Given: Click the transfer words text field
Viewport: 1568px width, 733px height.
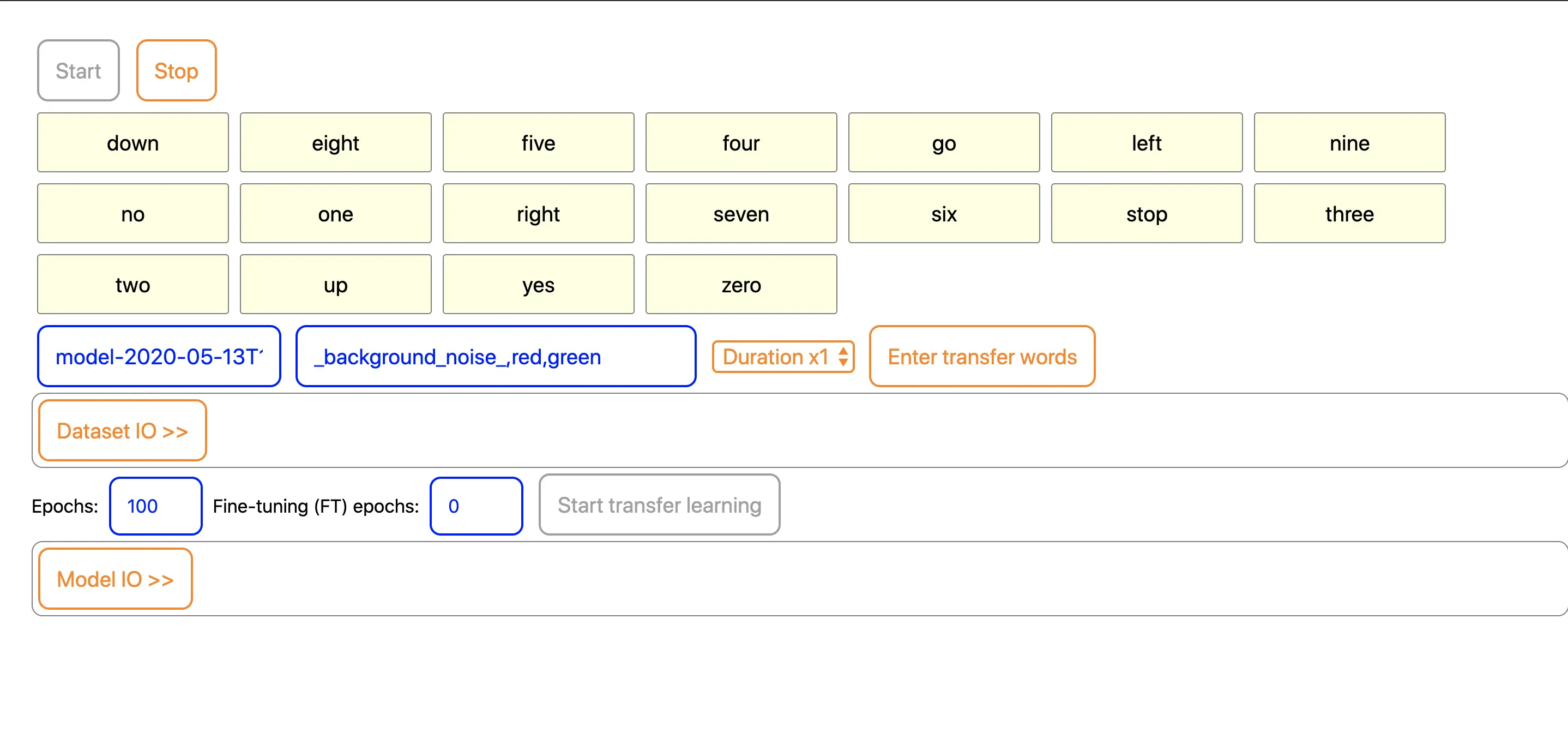Looking at the screenshot, I should click(496, 357).
